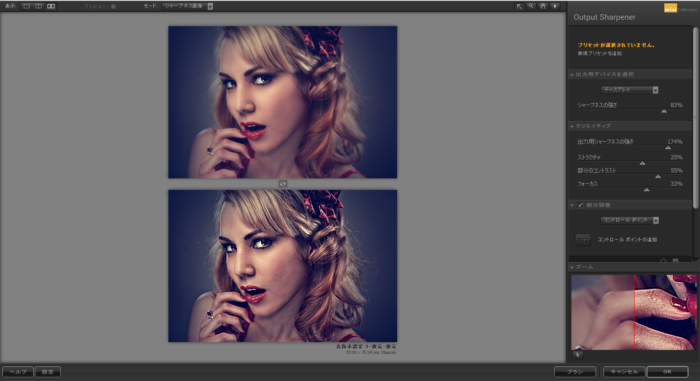
Task: Adjust the フォーカス slider handle
Action: pos(646,190)
